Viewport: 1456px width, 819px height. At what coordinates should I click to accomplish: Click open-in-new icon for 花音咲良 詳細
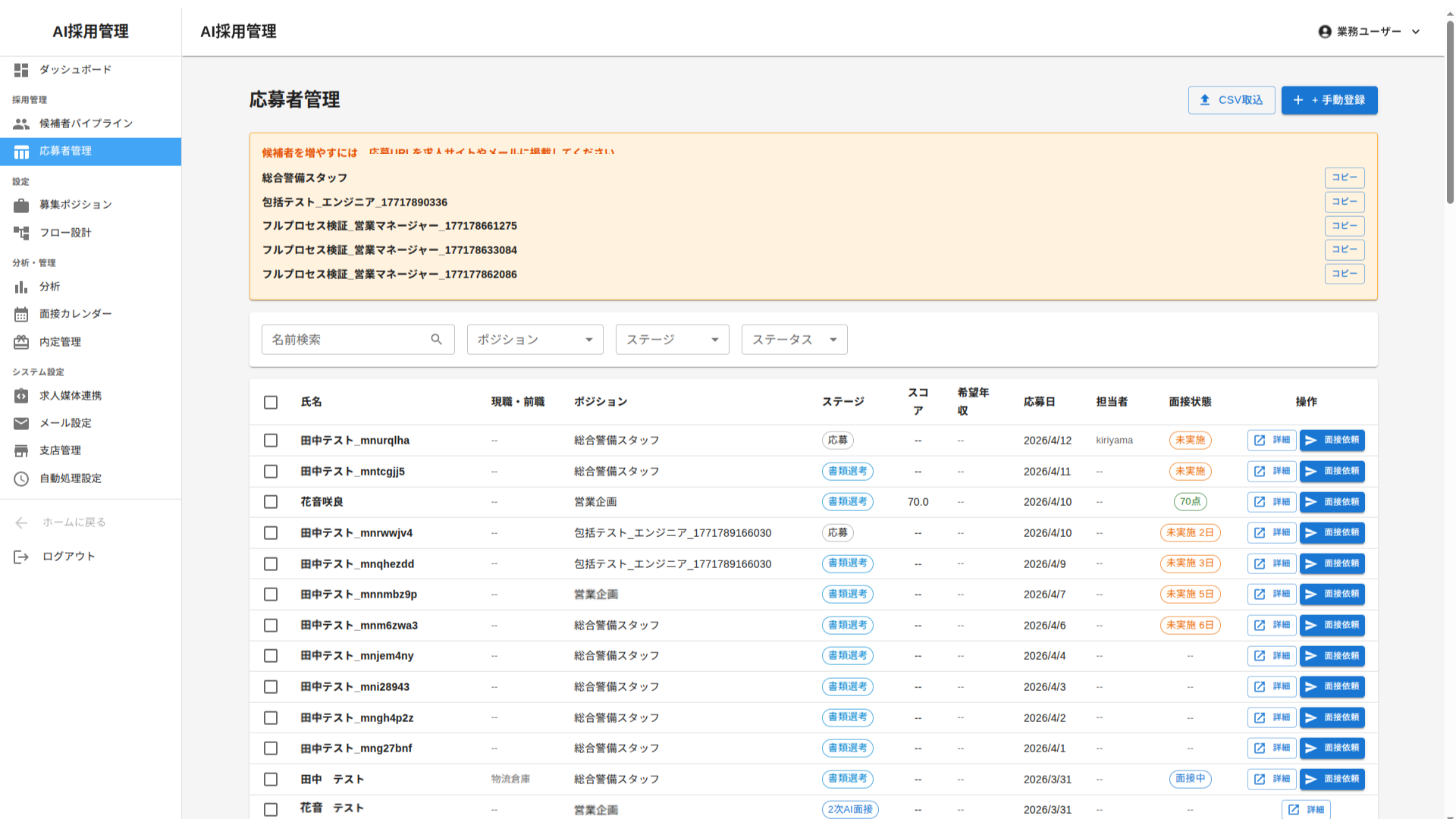pyautogui.click(x=1260, y=502)
